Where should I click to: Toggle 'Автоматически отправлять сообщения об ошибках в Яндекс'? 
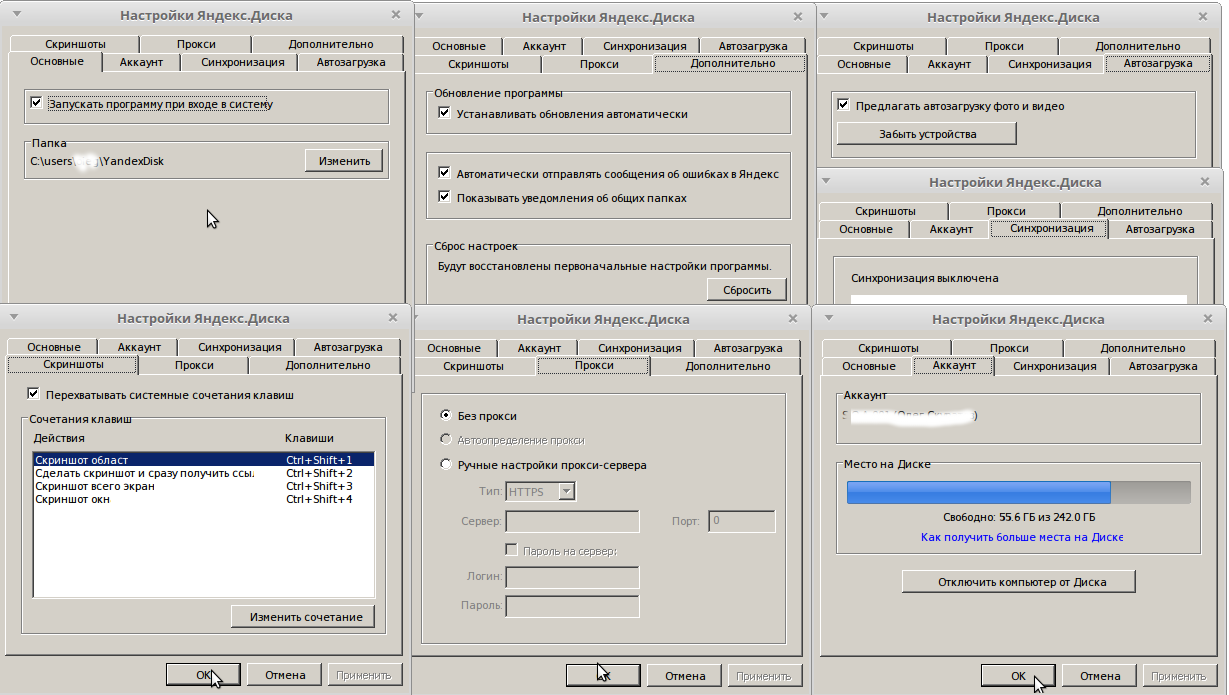445,173
